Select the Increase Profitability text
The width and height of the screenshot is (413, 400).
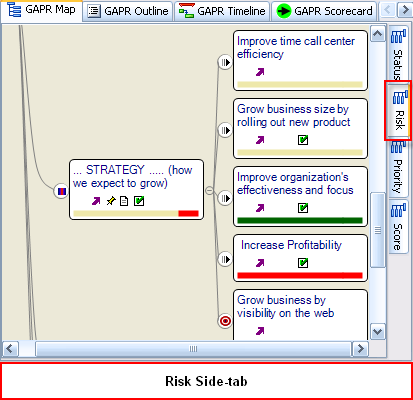click(x=291, y=245)
